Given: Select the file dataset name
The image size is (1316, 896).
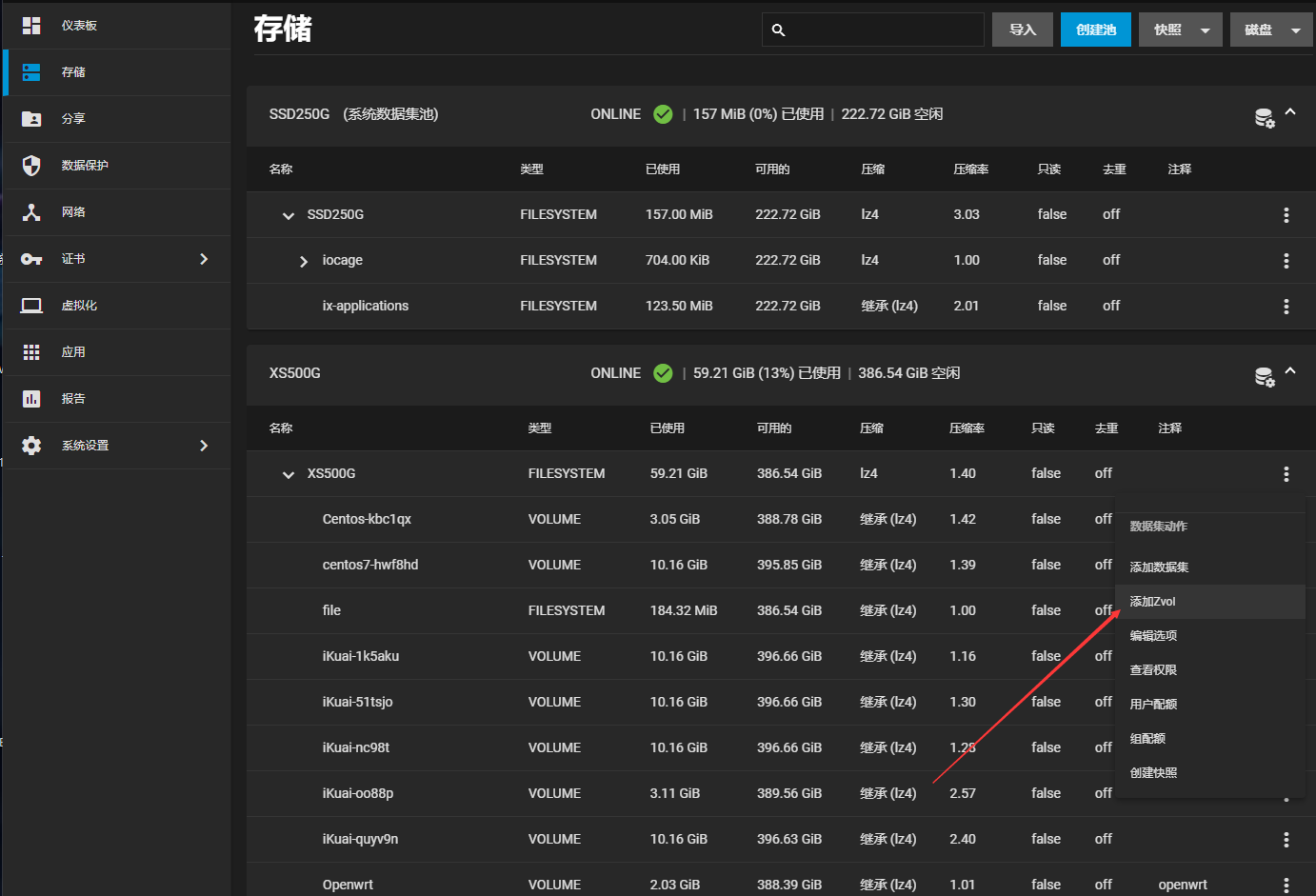Looking at the screenshot, I should pos(331,610).
